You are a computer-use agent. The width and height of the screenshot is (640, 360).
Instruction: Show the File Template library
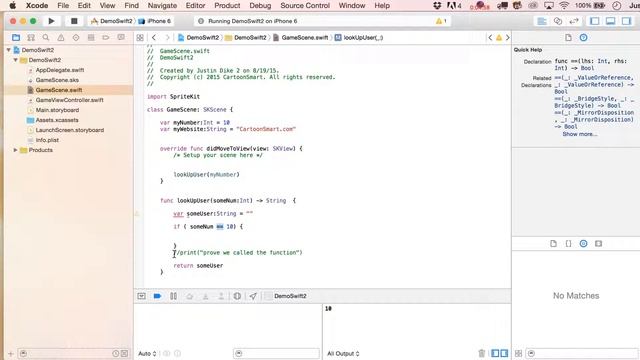(553, 244)
